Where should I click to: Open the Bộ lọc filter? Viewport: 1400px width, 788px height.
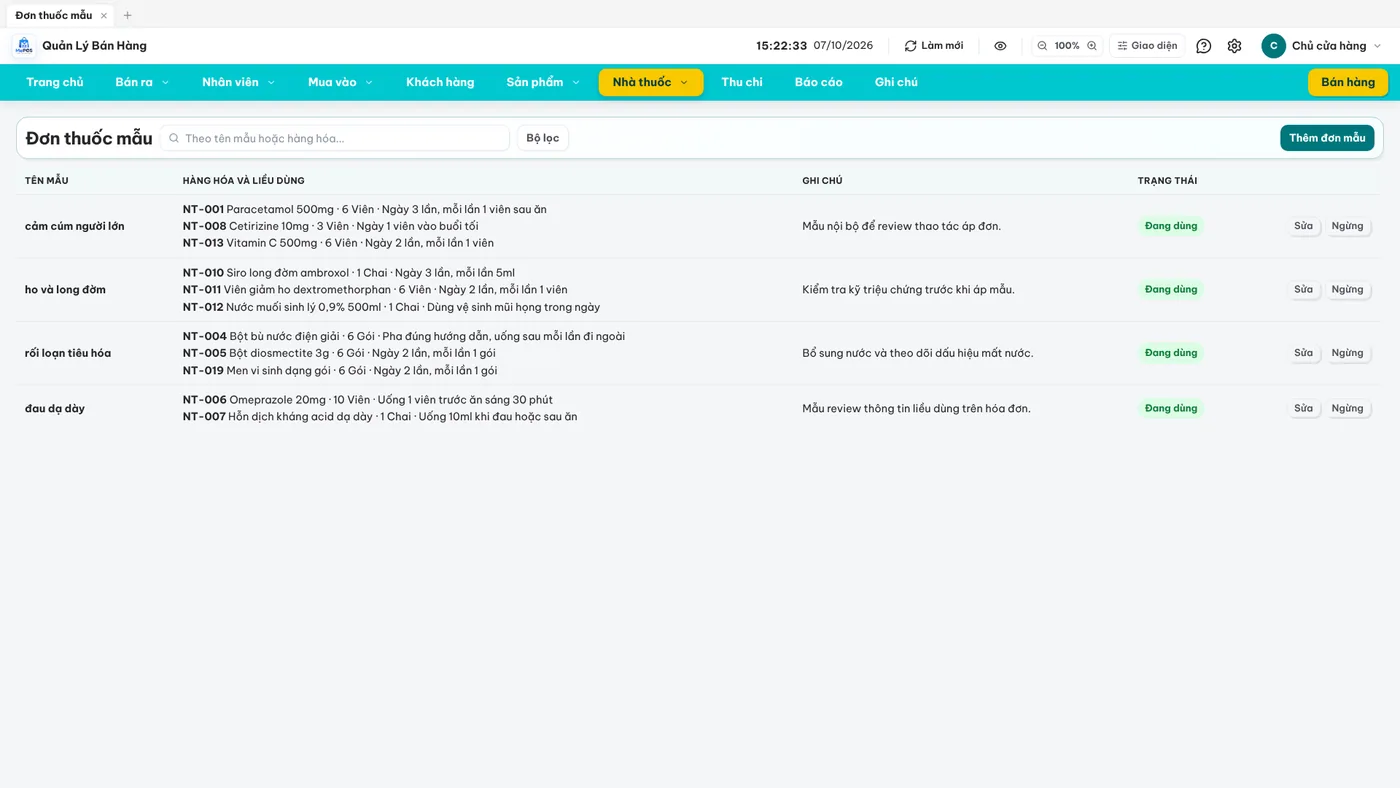click(x=543, y=138)
